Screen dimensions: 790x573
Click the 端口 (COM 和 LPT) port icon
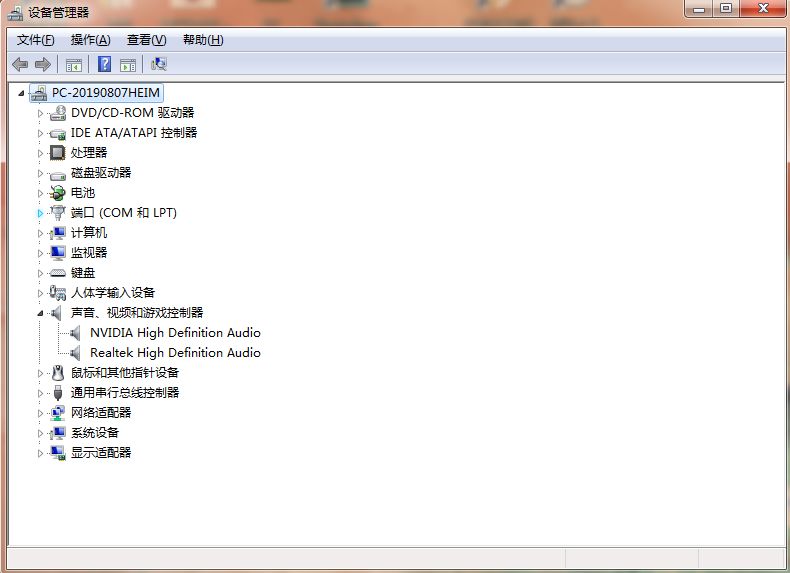[58, 213]
